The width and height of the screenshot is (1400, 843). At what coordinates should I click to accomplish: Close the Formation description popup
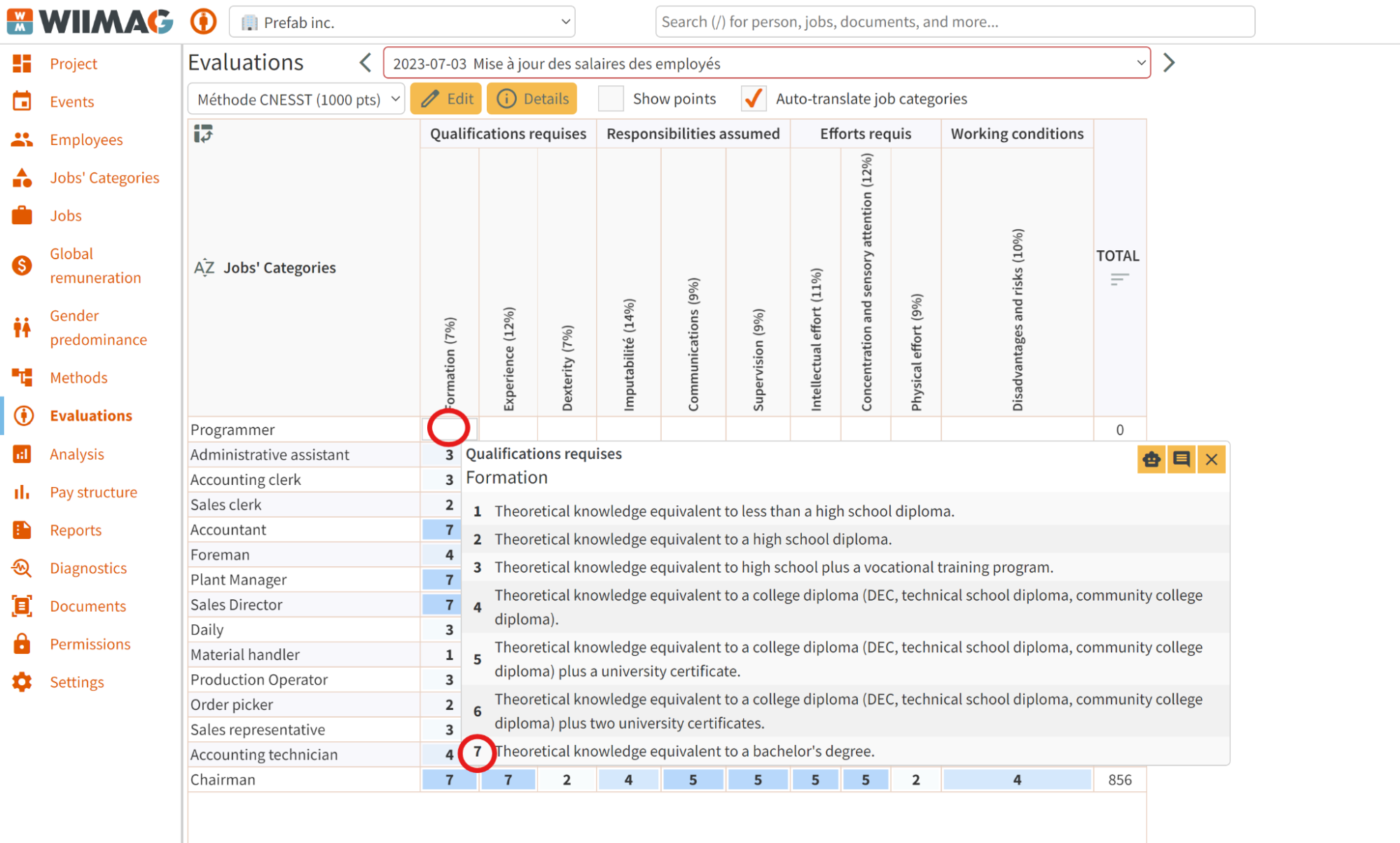click(x=1212, y=460)
